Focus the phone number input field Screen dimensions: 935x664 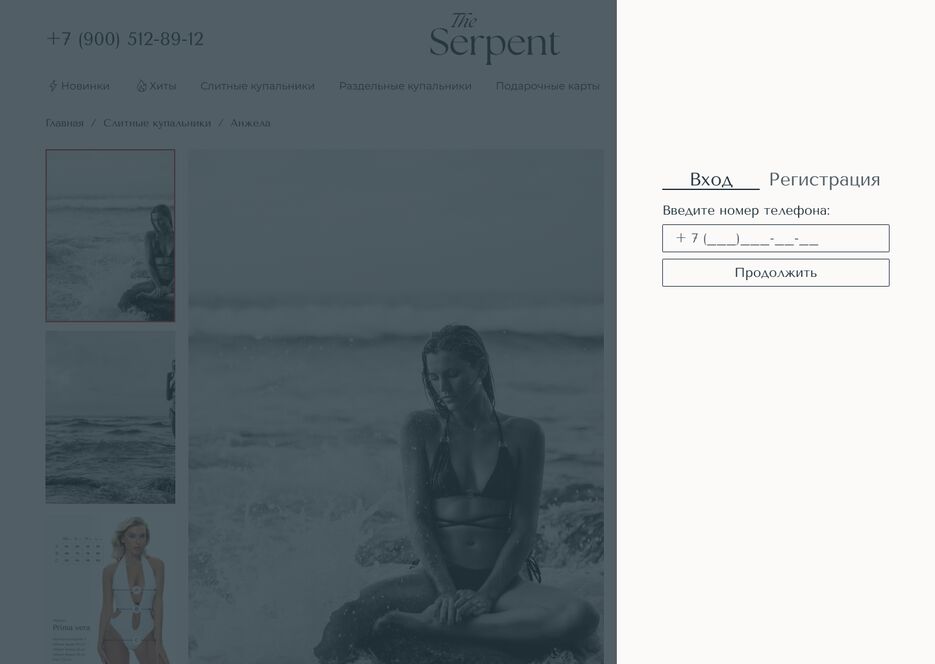(776, 238)
